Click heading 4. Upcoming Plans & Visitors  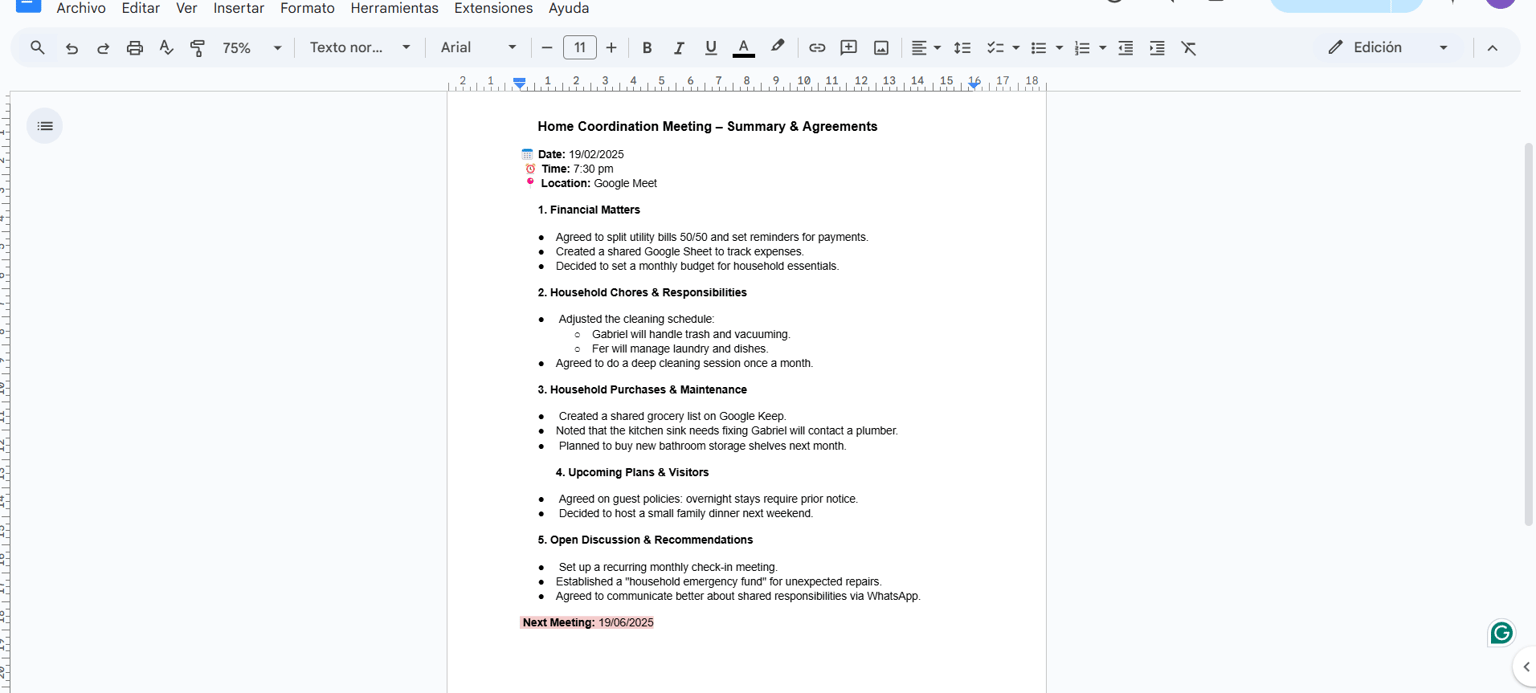coord(632,472)
